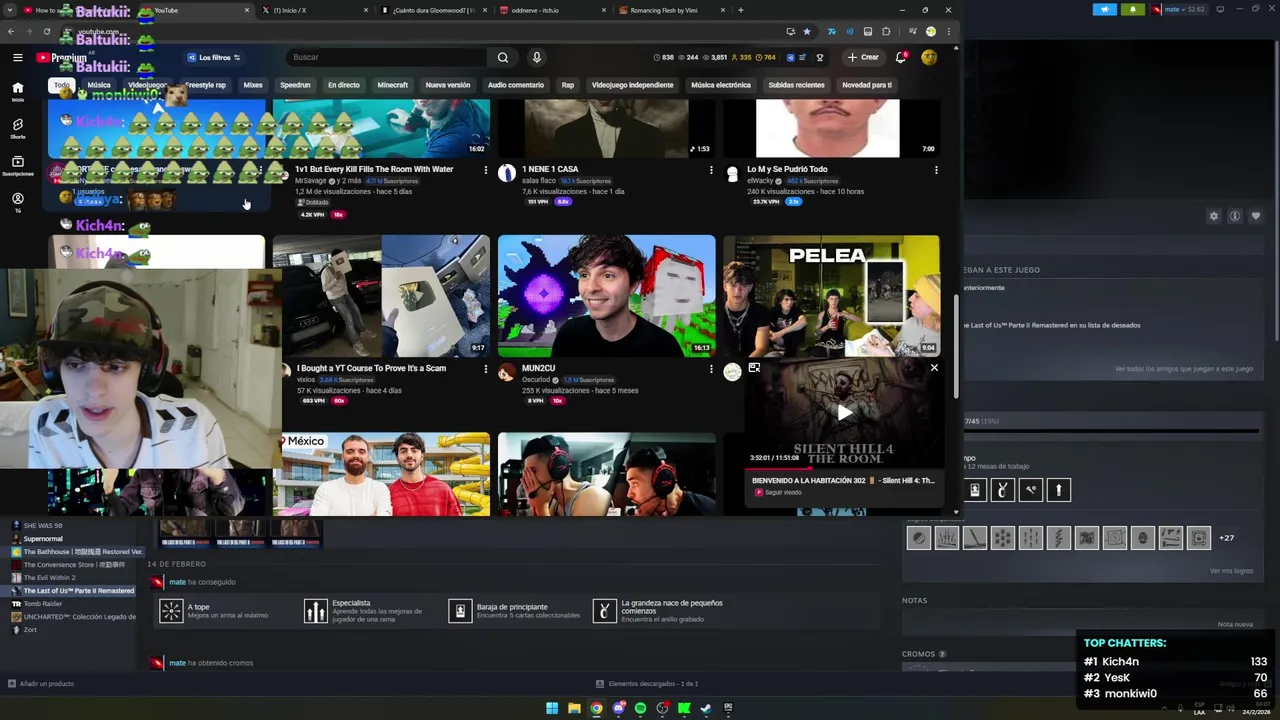Image resolution: width=1280 pixels, height=720 pixels.
Task: Open options for 1v1 But Every Kill video
Action: 486,170
